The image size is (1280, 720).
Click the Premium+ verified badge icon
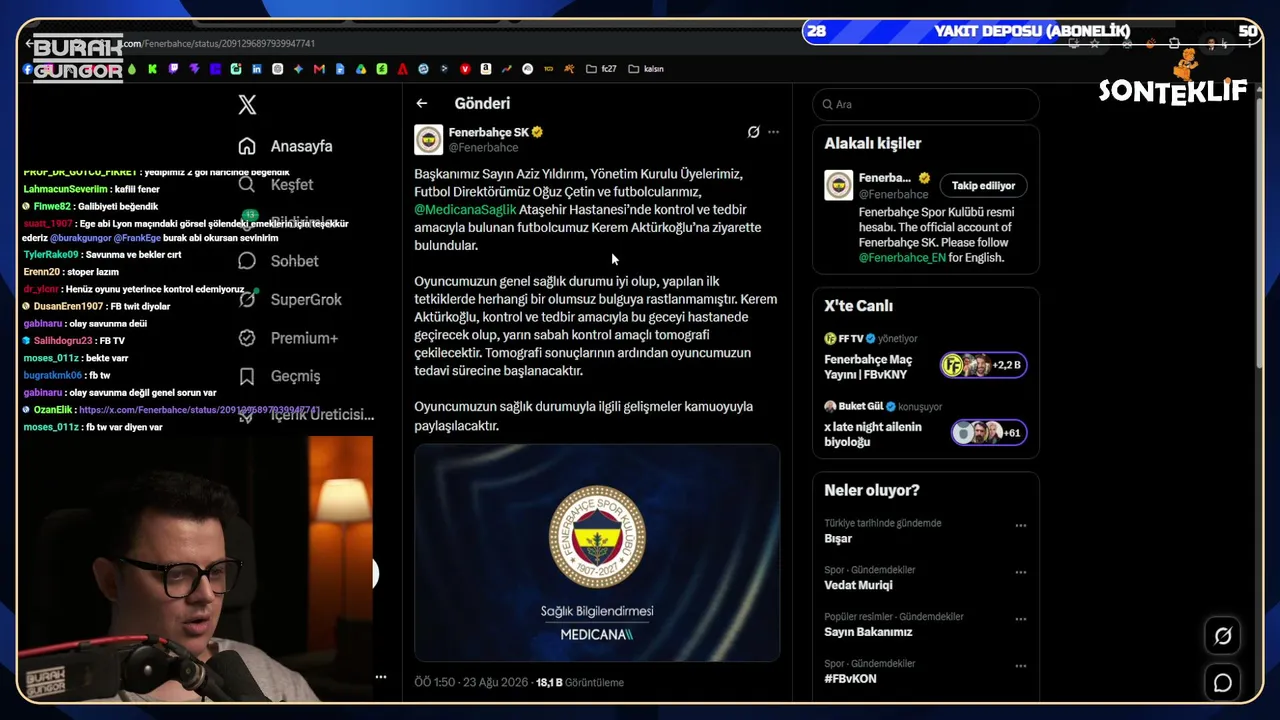tap(247, 338)
